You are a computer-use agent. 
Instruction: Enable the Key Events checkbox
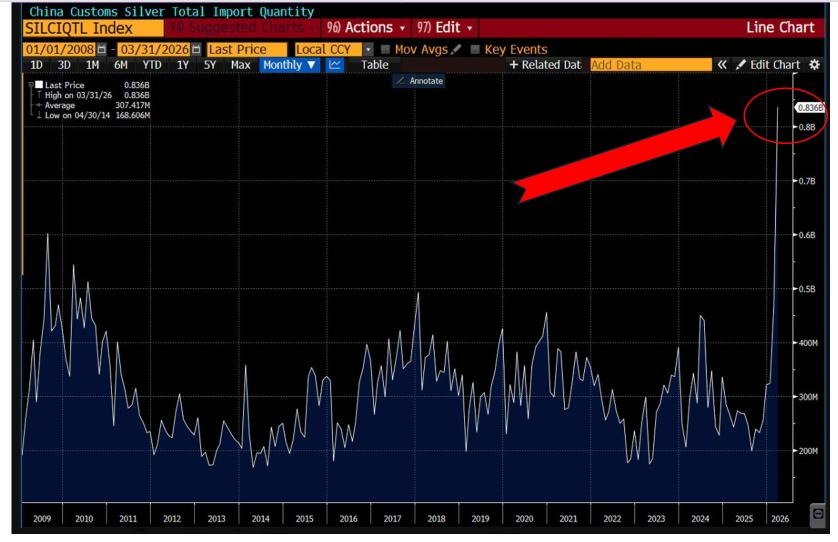[x=475, y=49]
